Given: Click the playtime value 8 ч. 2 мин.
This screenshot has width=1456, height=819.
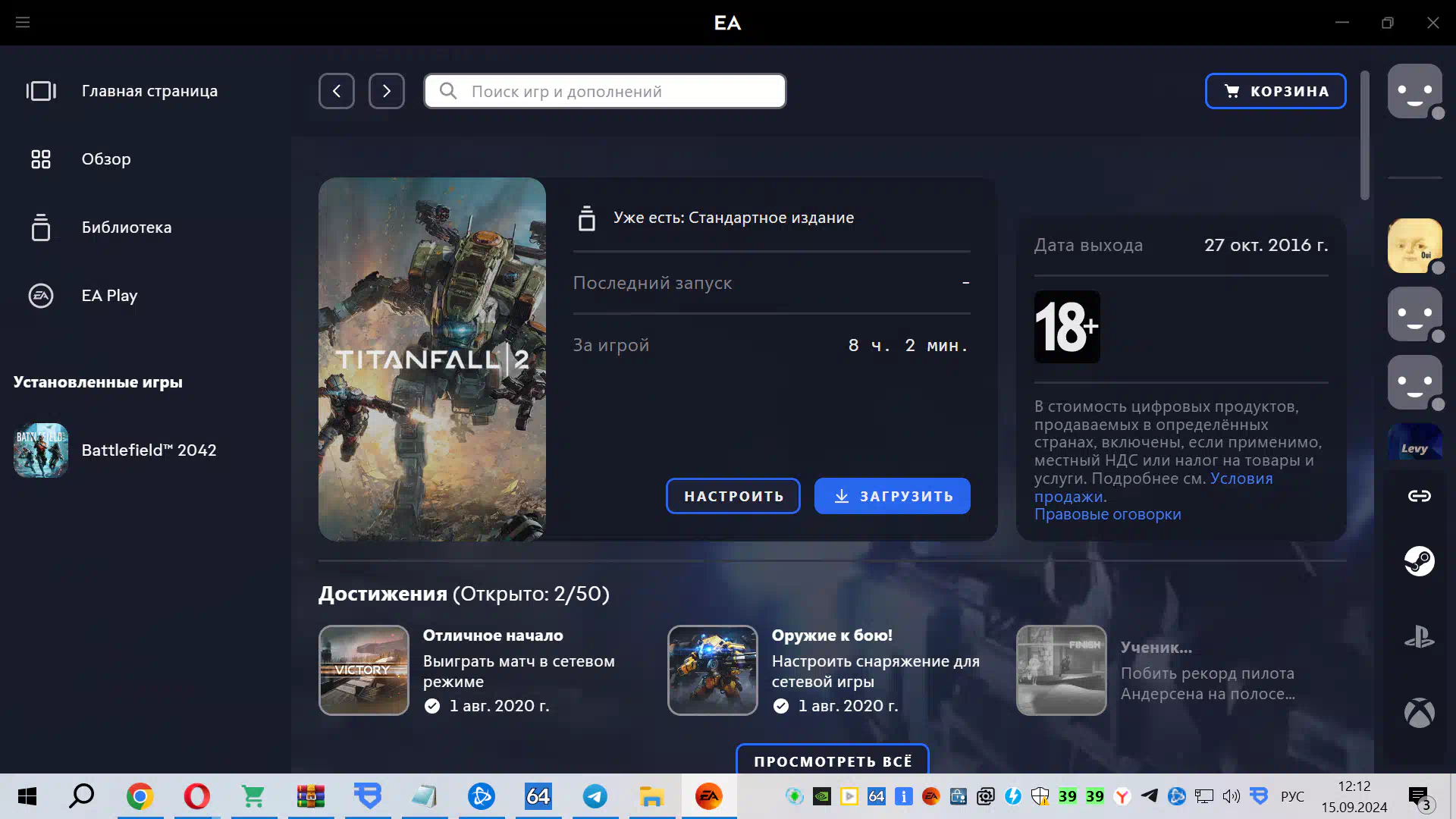Looking at the screenshot, I should tap(908, 345).
